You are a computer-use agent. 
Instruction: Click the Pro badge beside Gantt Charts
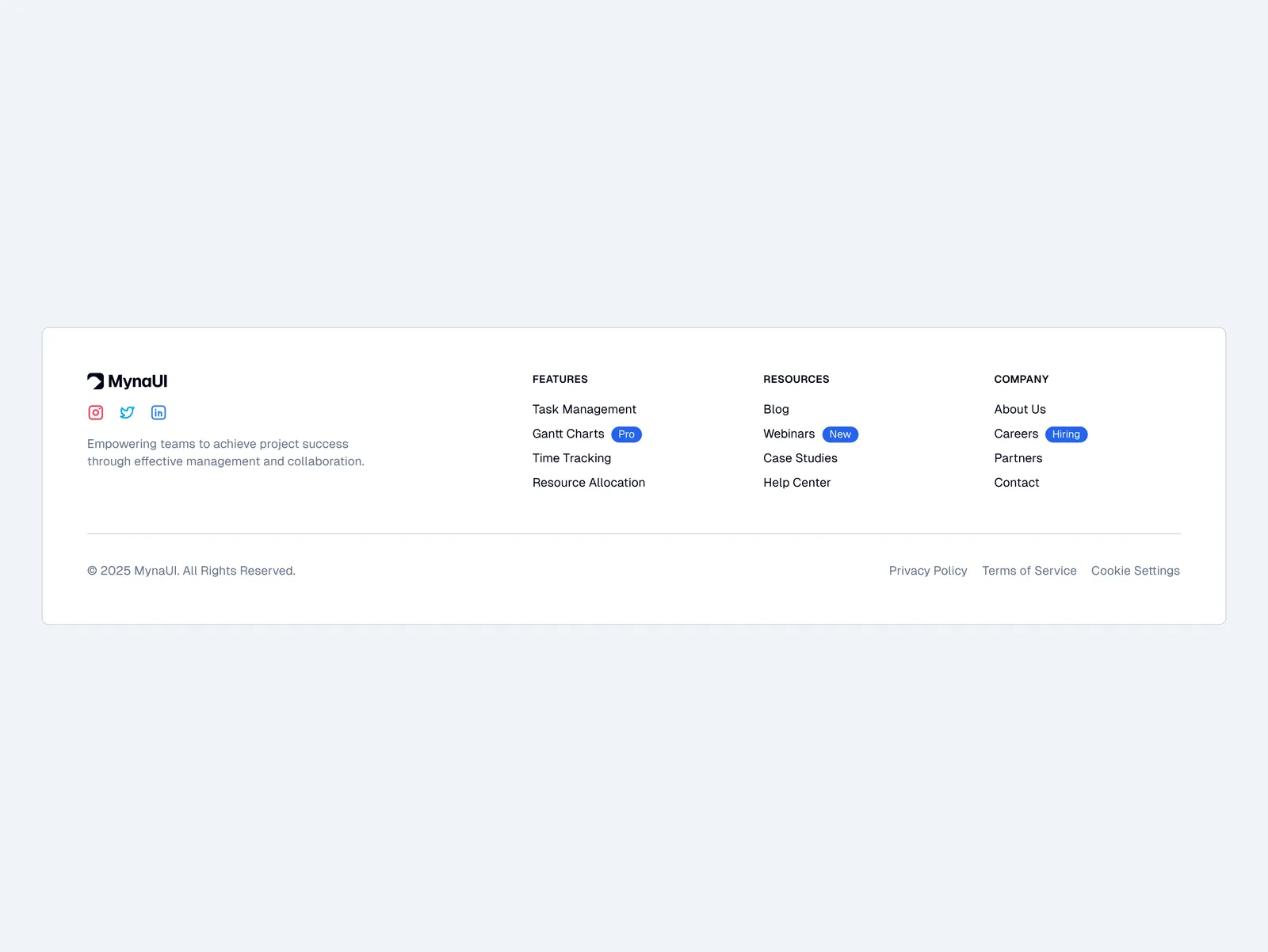626,434
